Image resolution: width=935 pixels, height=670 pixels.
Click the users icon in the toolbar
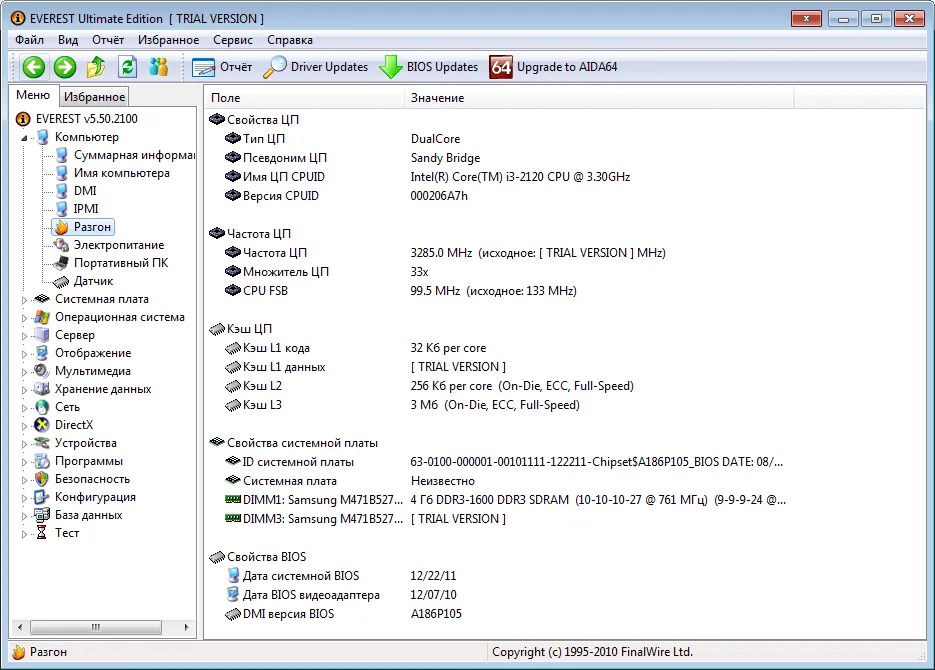(x=158, y=67)
